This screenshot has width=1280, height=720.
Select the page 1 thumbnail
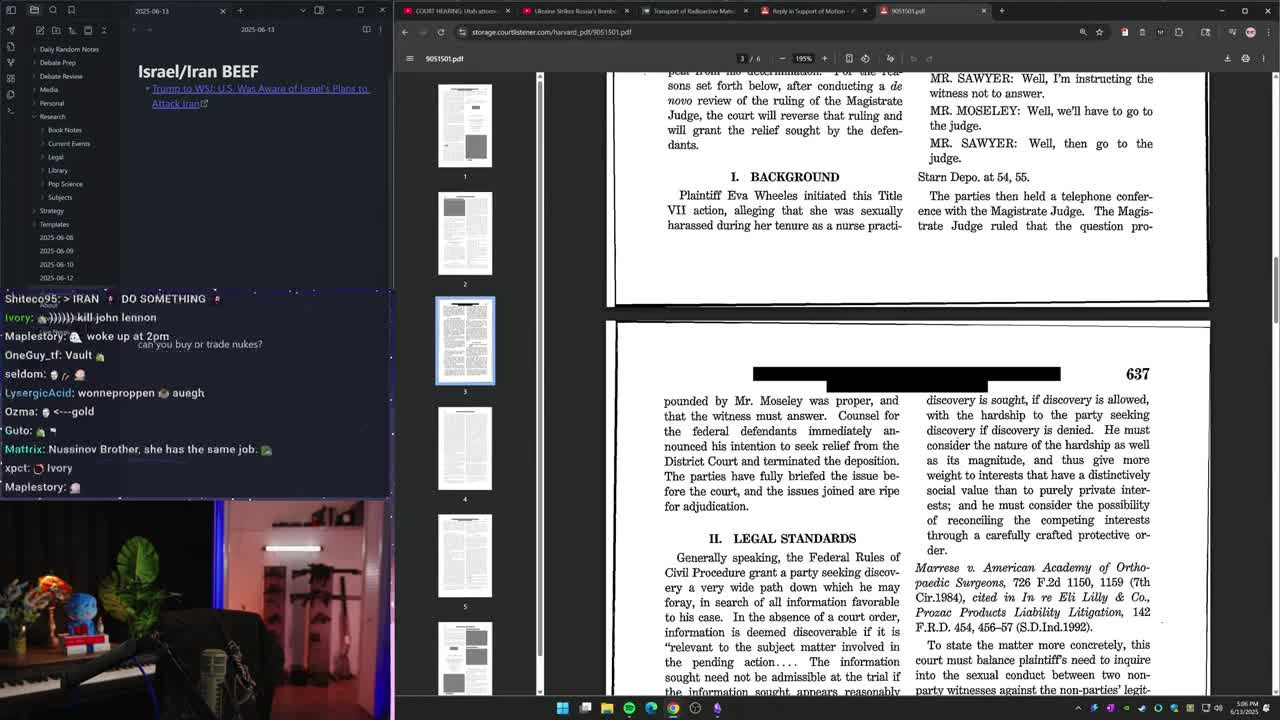(465, 125)
